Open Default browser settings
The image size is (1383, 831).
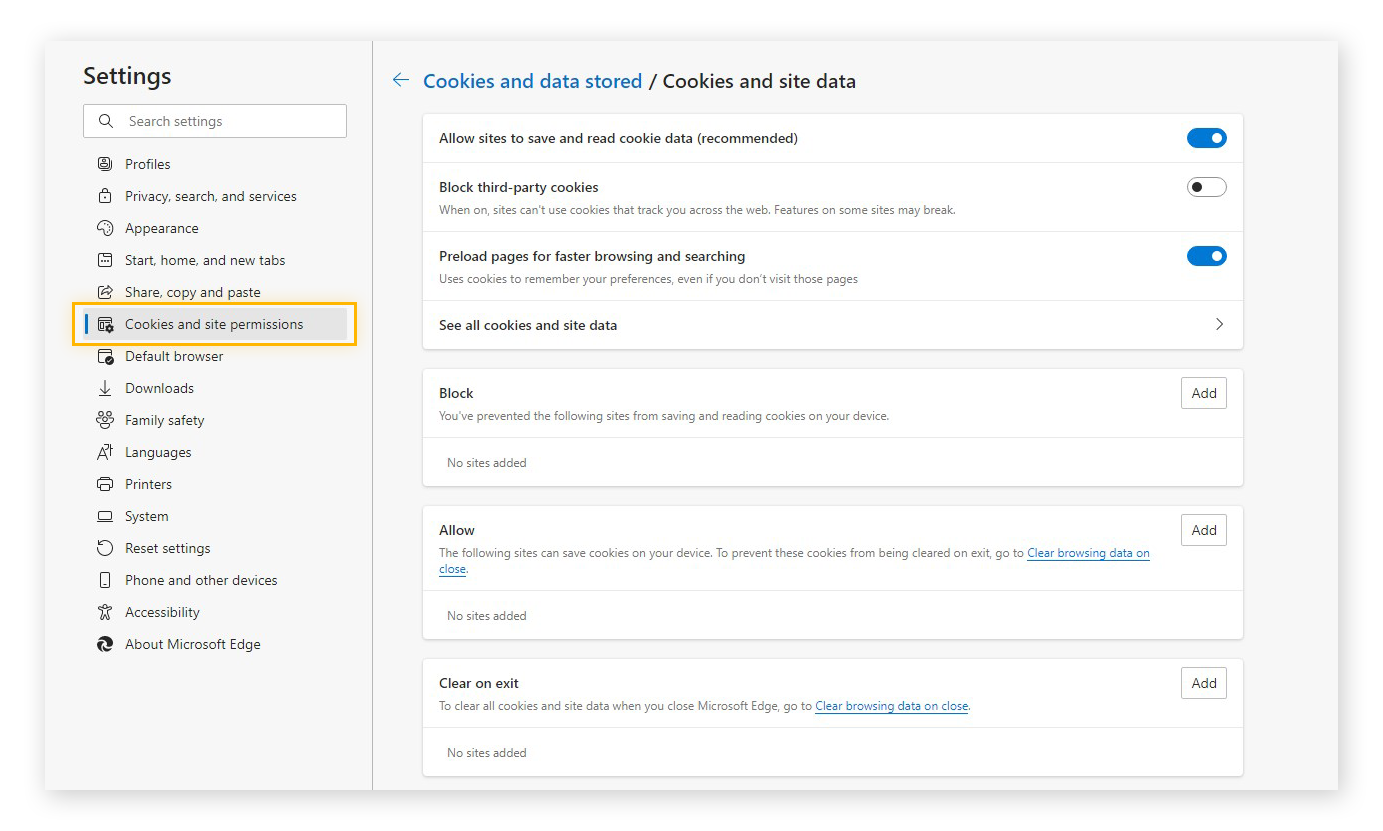tap(104, 355)
